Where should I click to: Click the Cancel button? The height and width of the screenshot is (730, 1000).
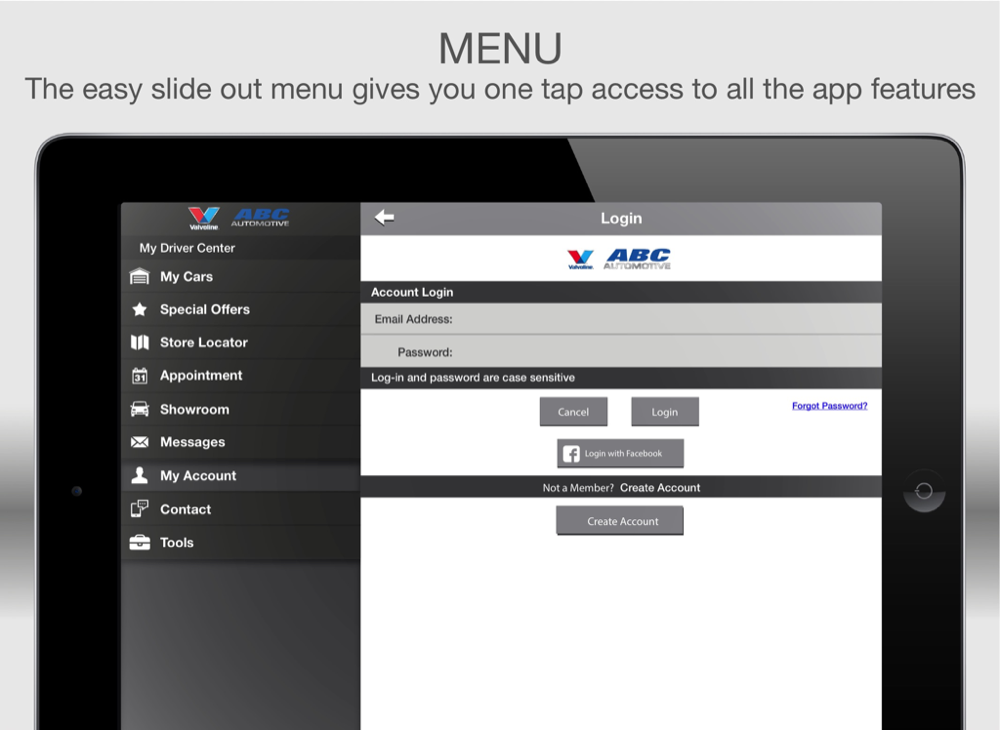point(573,412)
